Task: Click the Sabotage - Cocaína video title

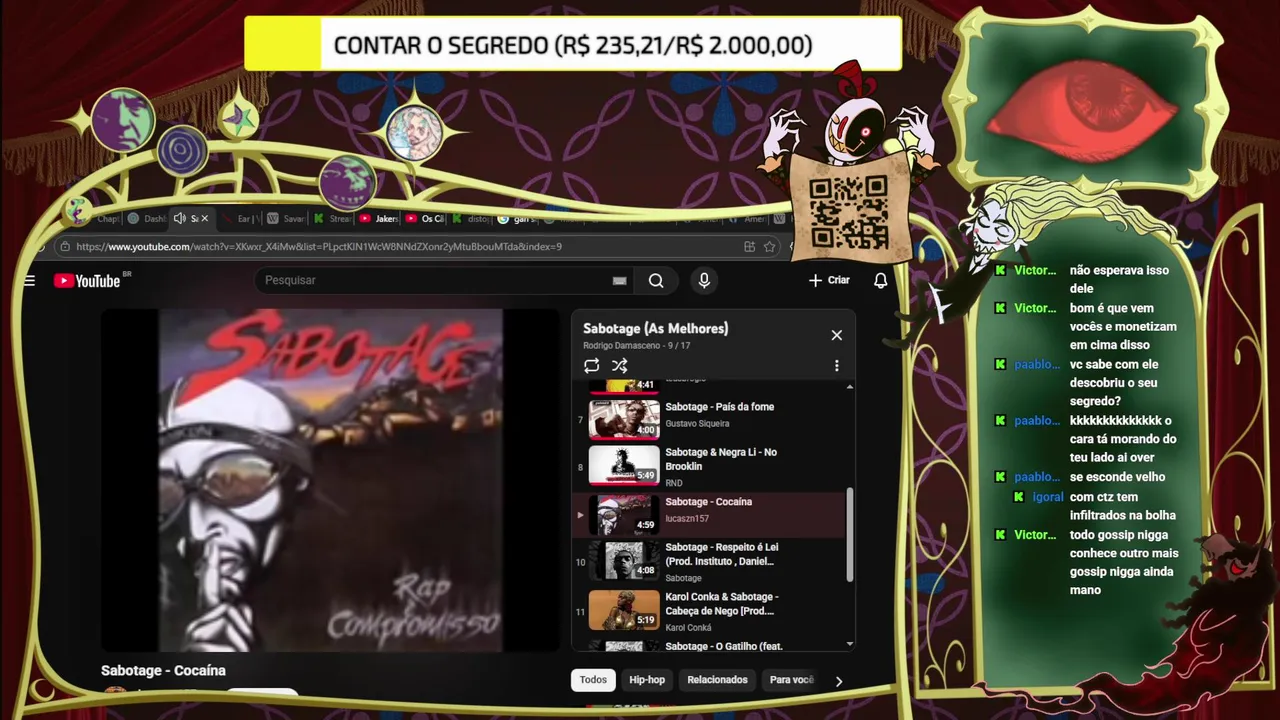Action: [x=163, y=671]
